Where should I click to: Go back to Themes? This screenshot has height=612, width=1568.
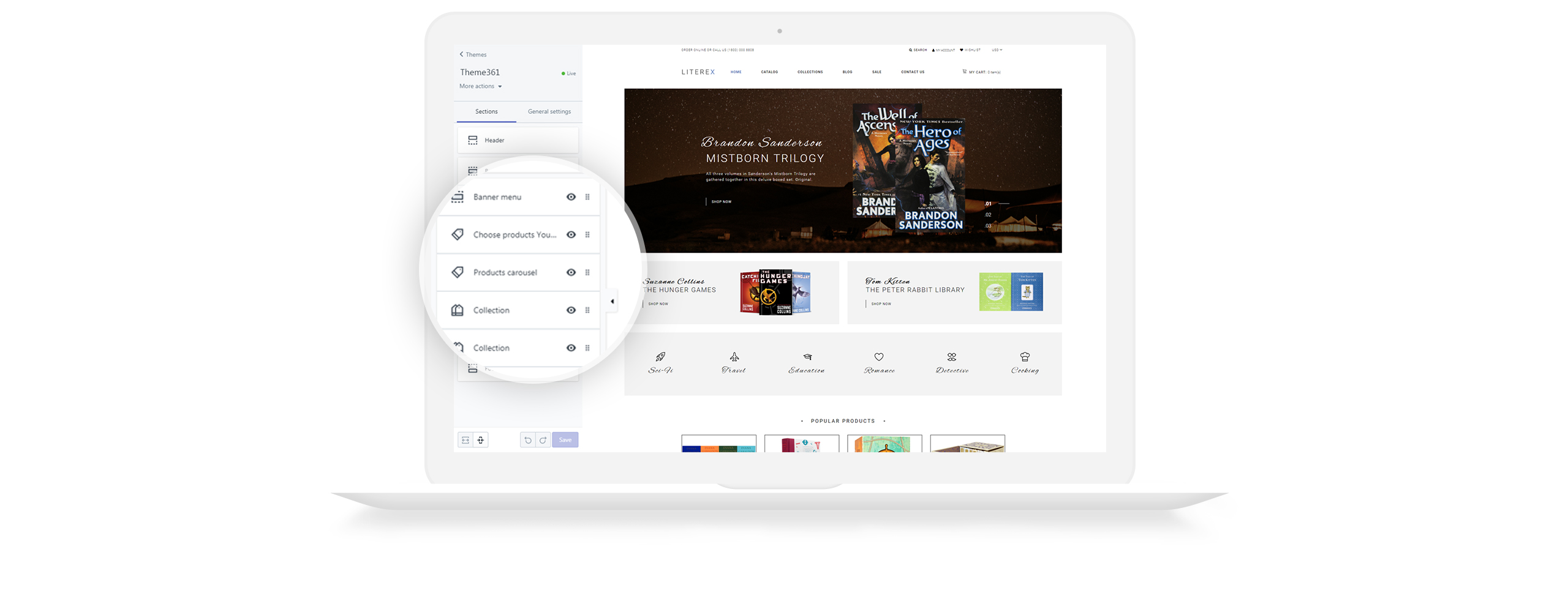point(473,54)
